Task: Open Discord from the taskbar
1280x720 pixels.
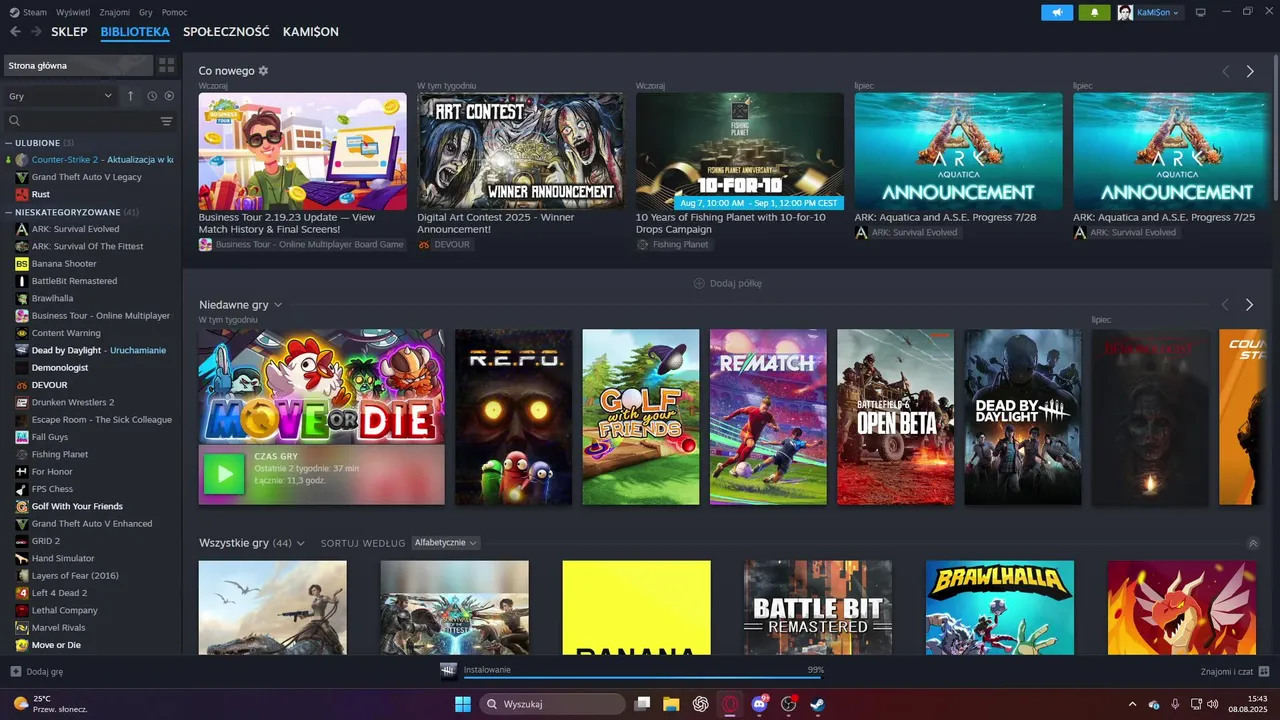Action: pos(759,704)
